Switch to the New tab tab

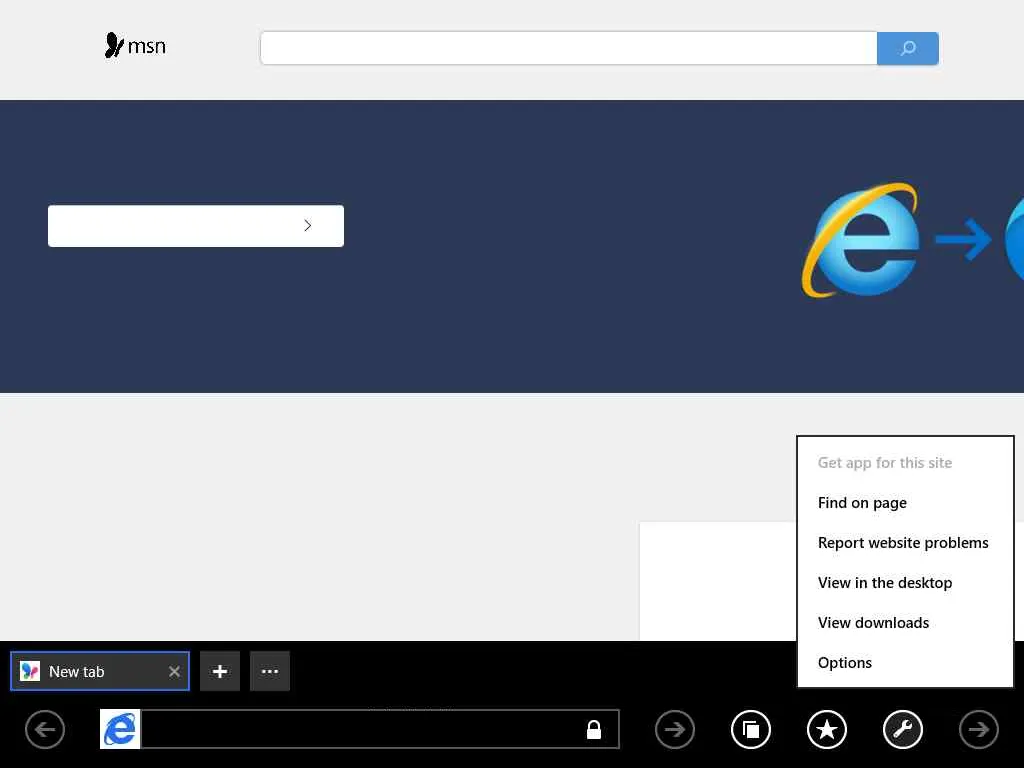click(x=100, y=671)
